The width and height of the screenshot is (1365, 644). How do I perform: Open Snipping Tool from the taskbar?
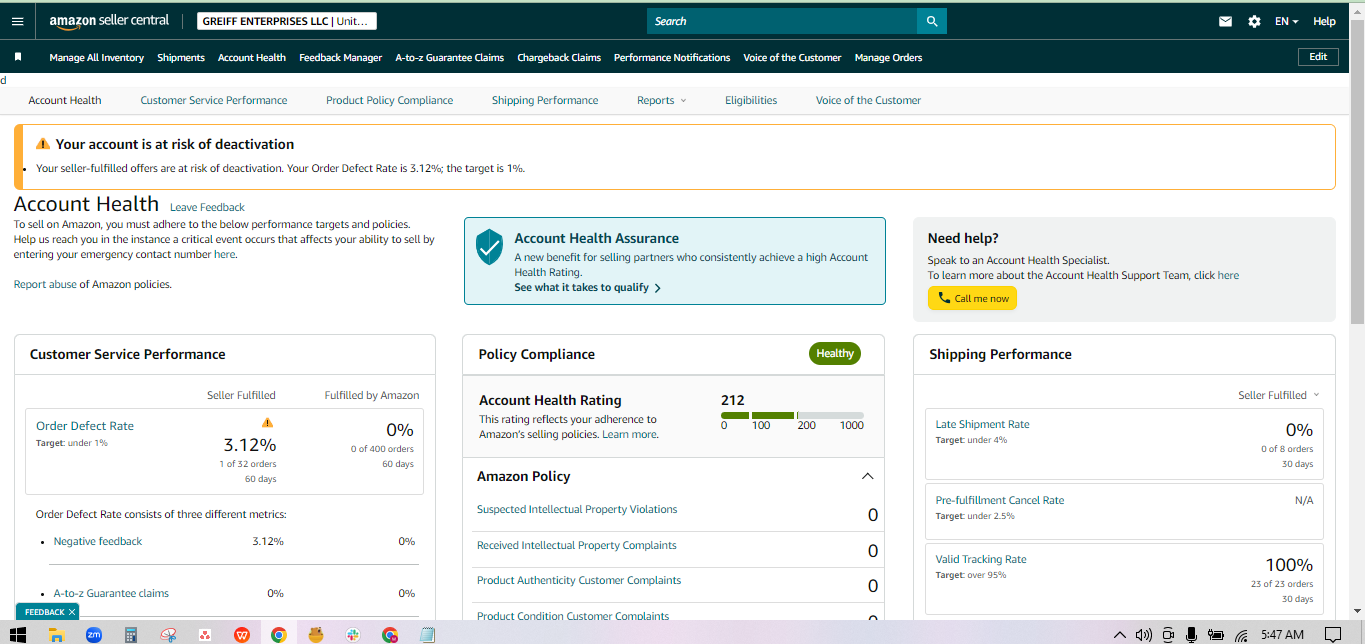tap(168, 634)
